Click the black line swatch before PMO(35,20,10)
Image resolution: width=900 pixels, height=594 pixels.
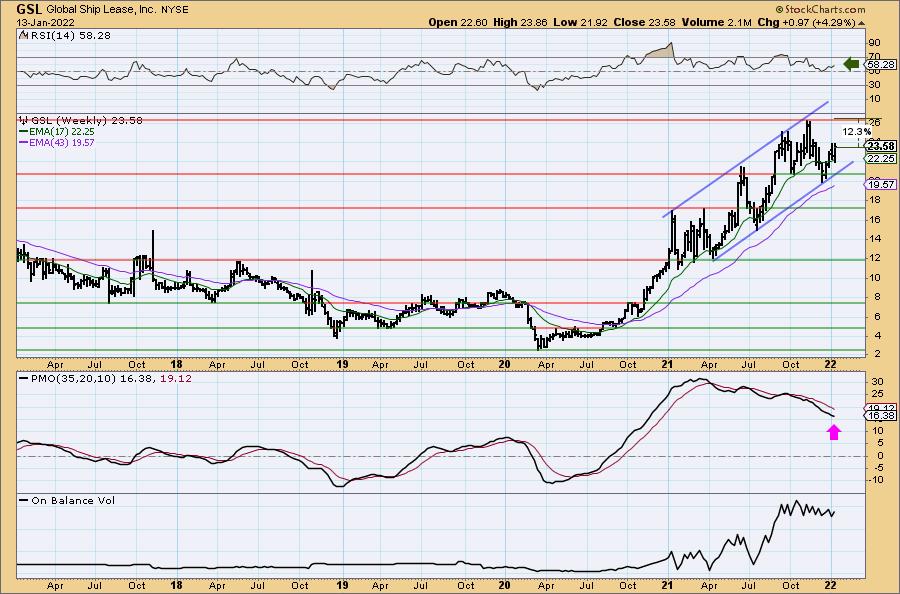(24, 379)
